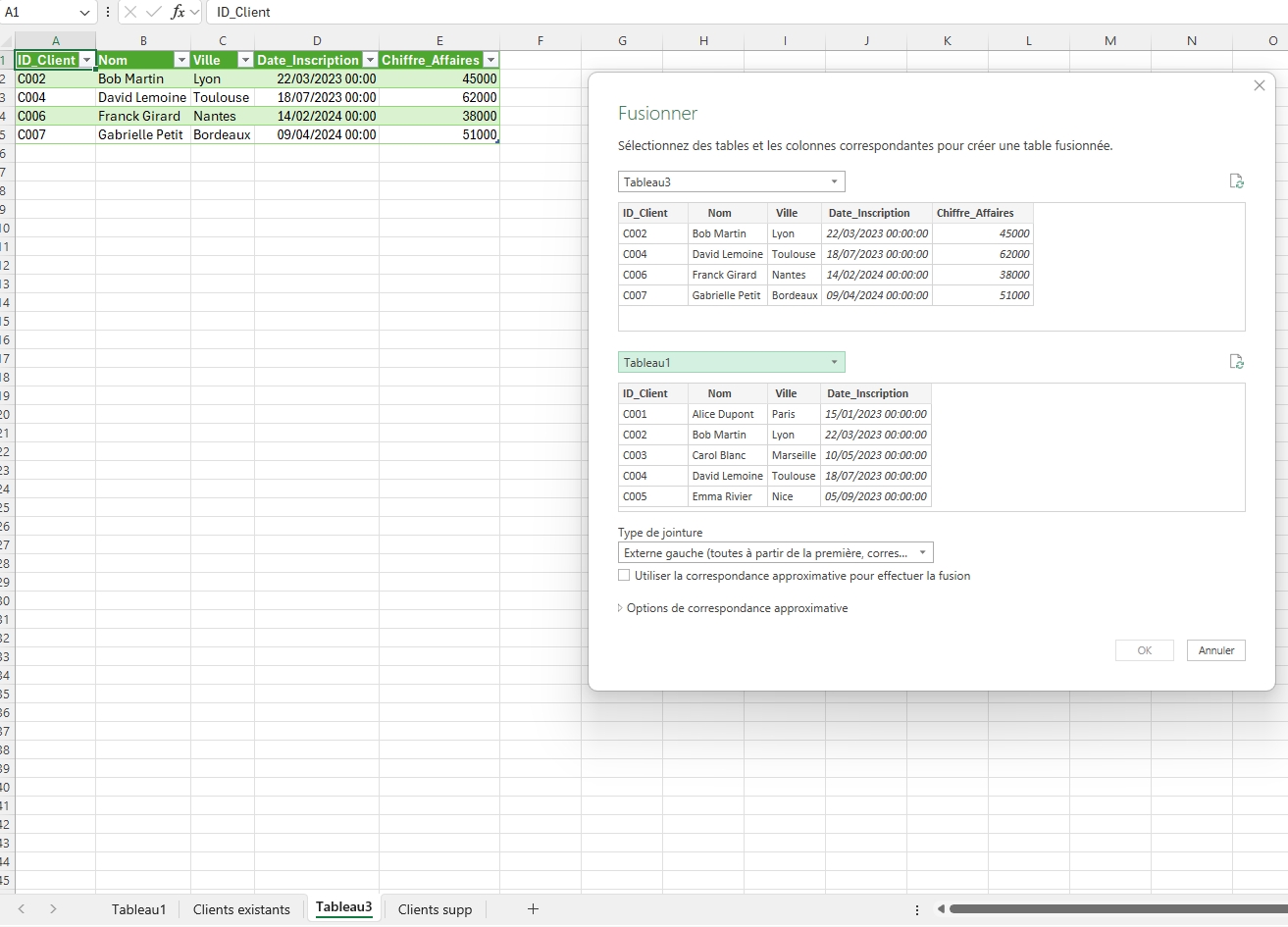
Task: Click the confirm checkmark in formula bar
Action: pyautogui.click(x=154, y=12)
